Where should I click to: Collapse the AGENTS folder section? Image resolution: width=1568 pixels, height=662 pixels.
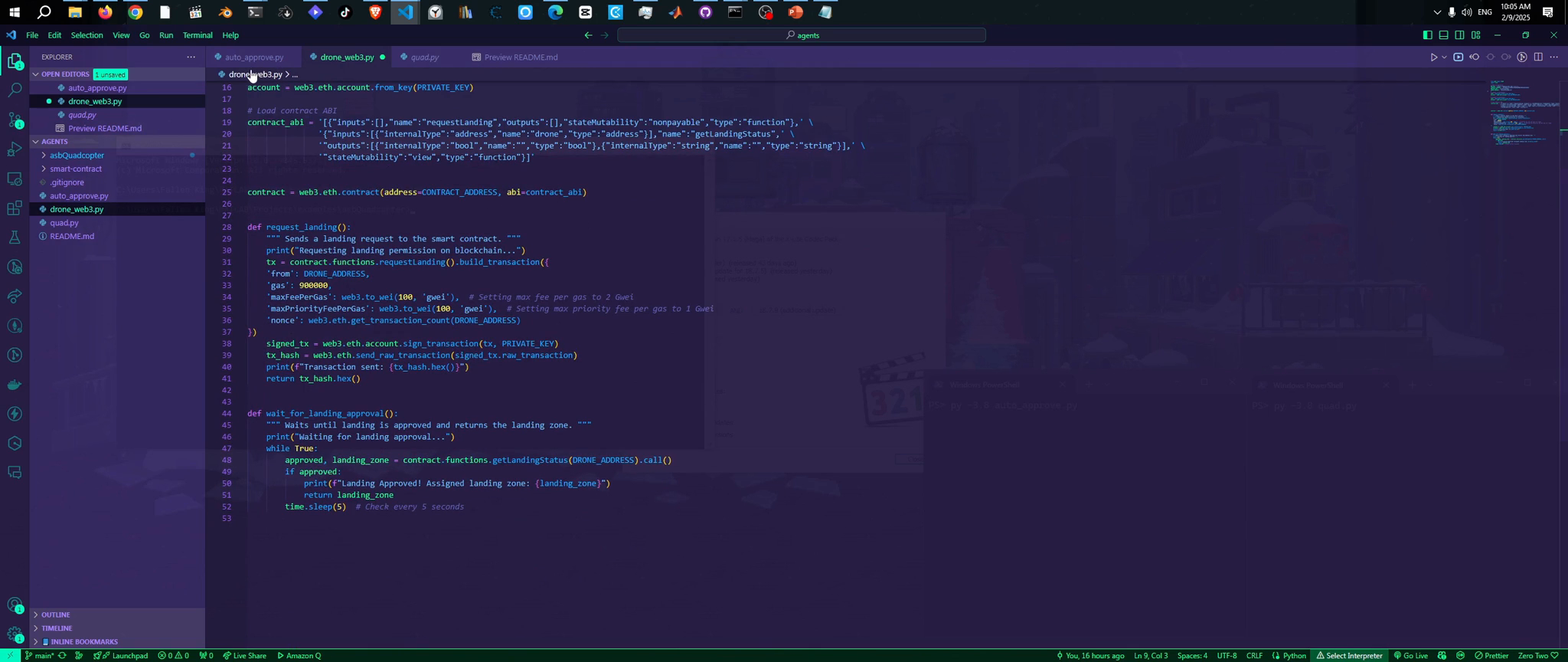pyautogui.click(x=117, y=142)
